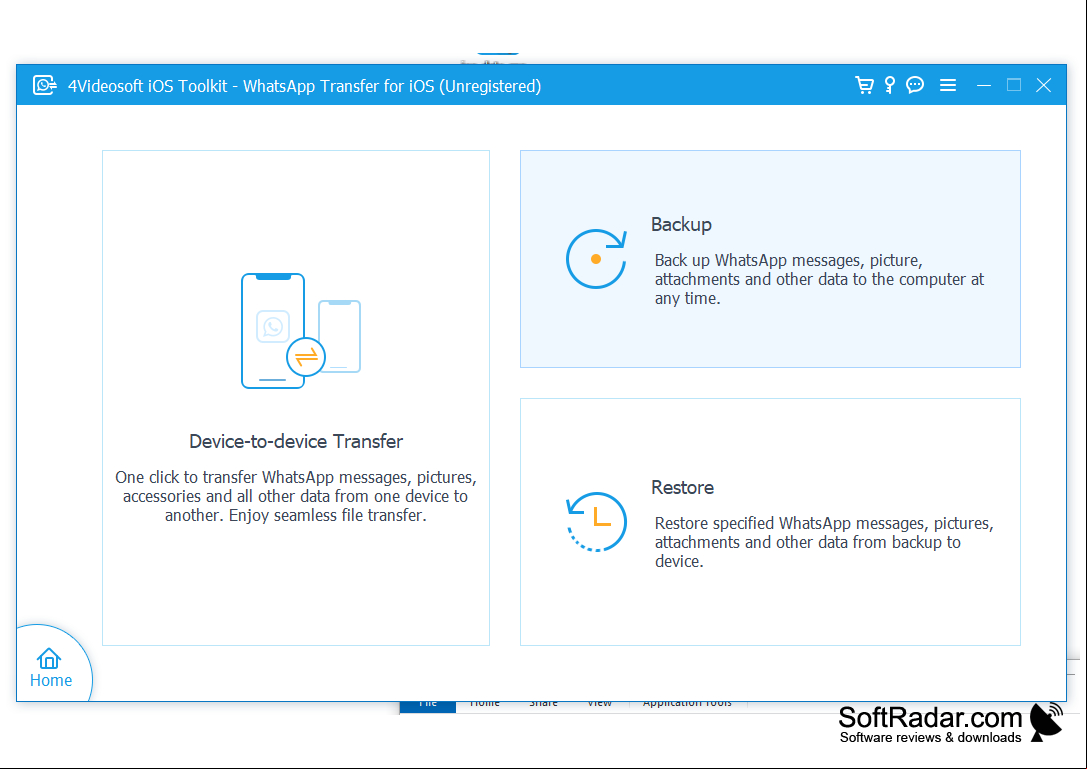Click the register key icon

coord(889,85)
